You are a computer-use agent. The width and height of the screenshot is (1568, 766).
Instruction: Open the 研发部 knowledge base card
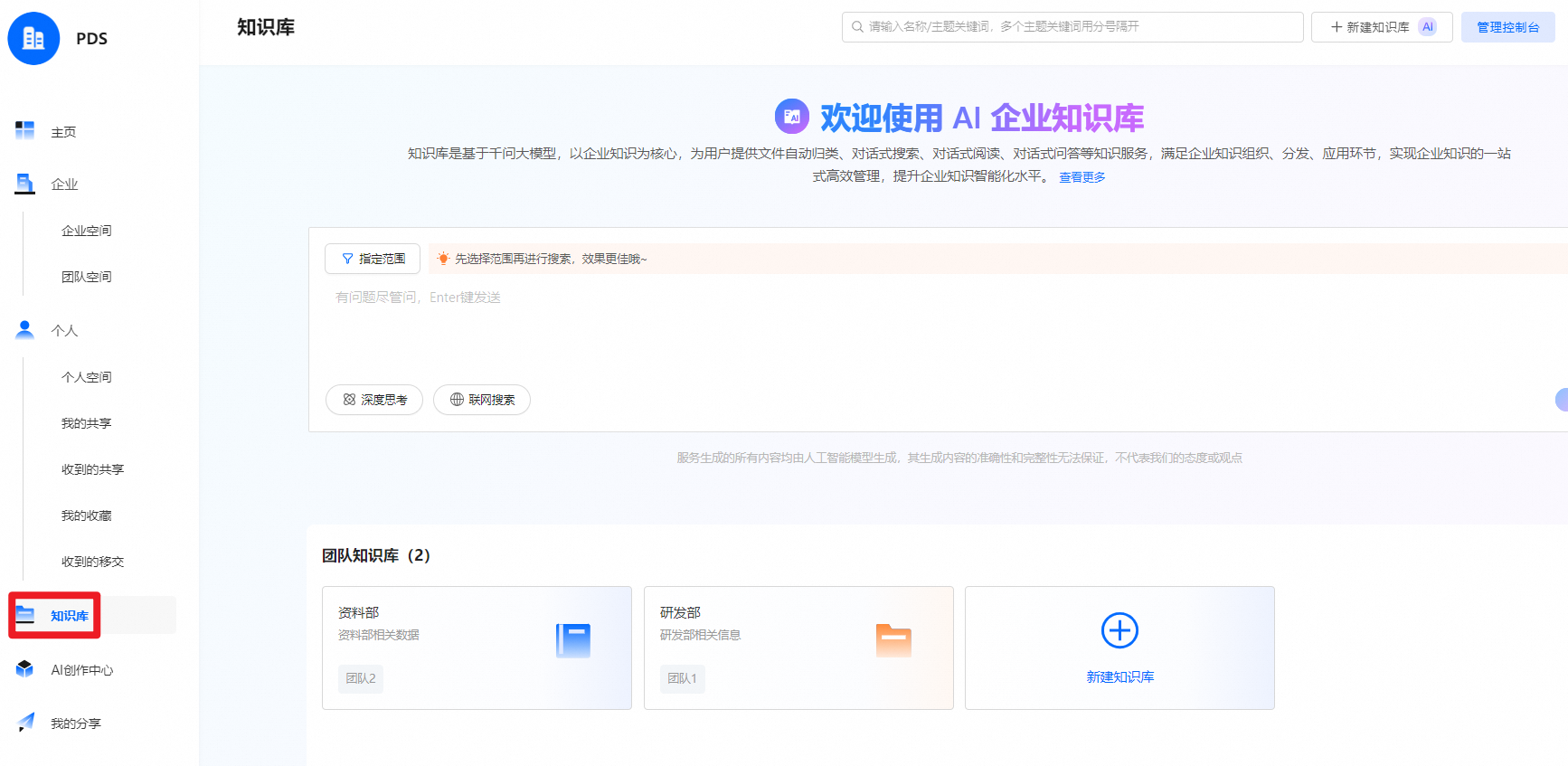pyautogui.click(x=798, y=648)
